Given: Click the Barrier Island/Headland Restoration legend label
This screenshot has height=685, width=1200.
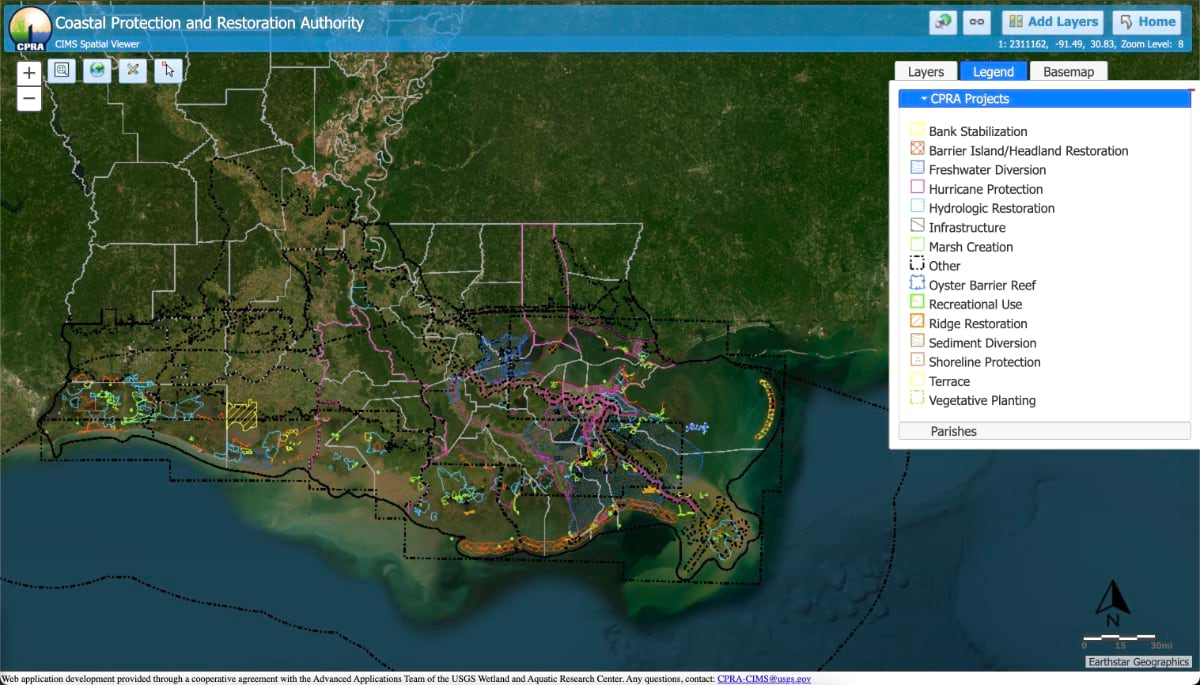Looking at the screenshot, I should click(1028, 151).
